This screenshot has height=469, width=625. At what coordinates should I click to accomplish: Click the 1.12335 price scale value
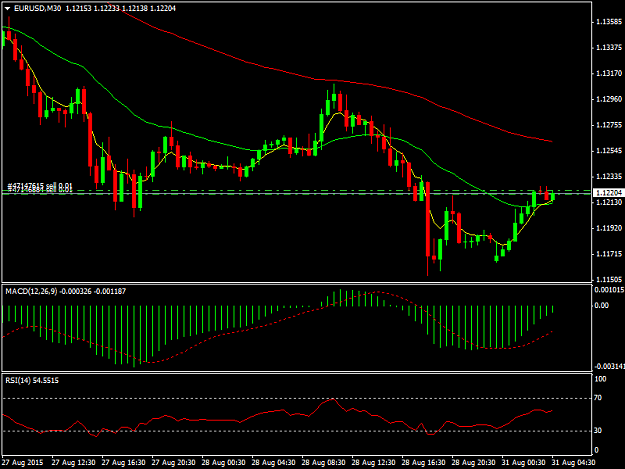(x=609, y=177)
